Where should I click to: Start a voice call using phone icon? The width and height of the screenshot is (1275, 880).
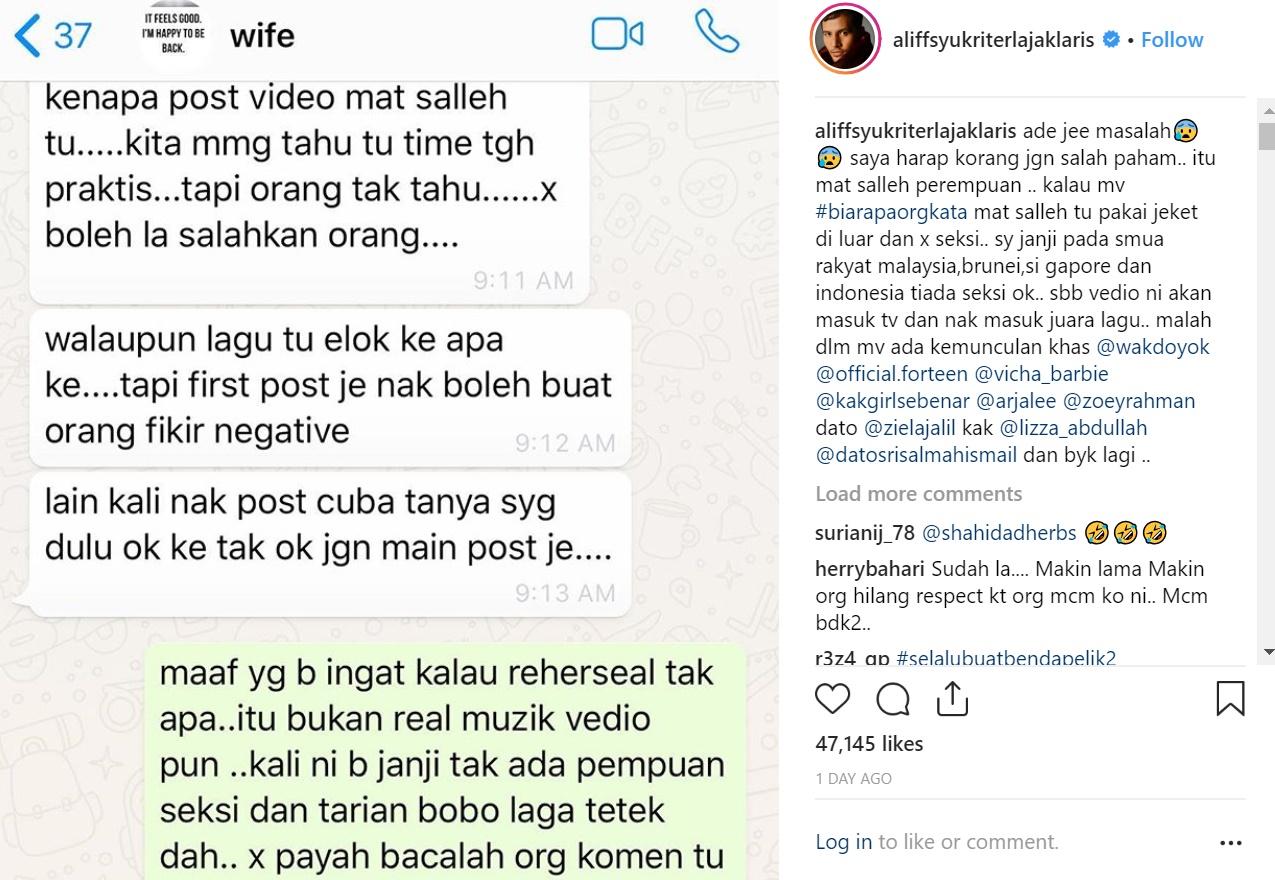pos(716,33)
